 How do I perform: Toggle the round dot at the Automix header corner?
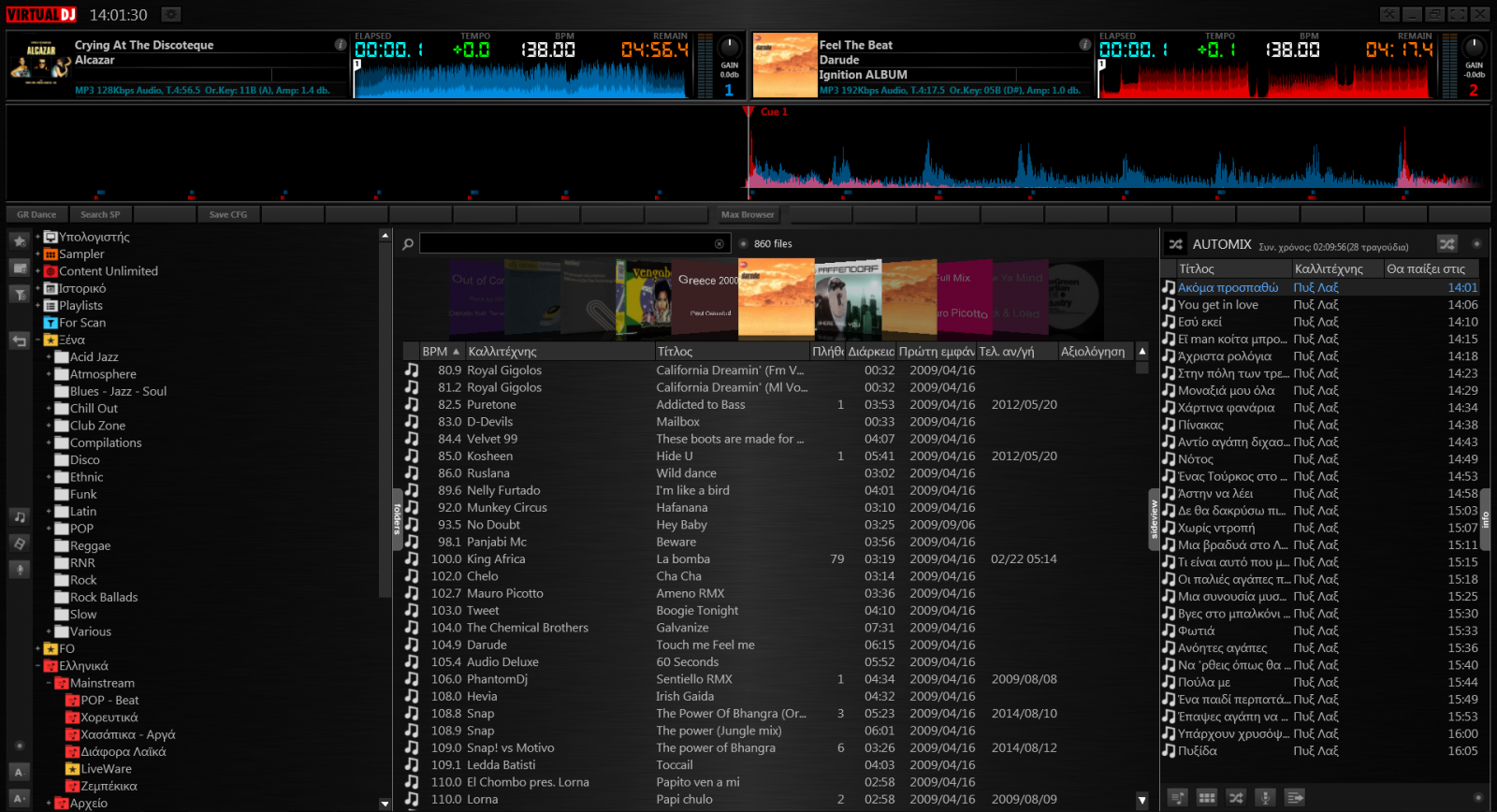point(1477,244)
